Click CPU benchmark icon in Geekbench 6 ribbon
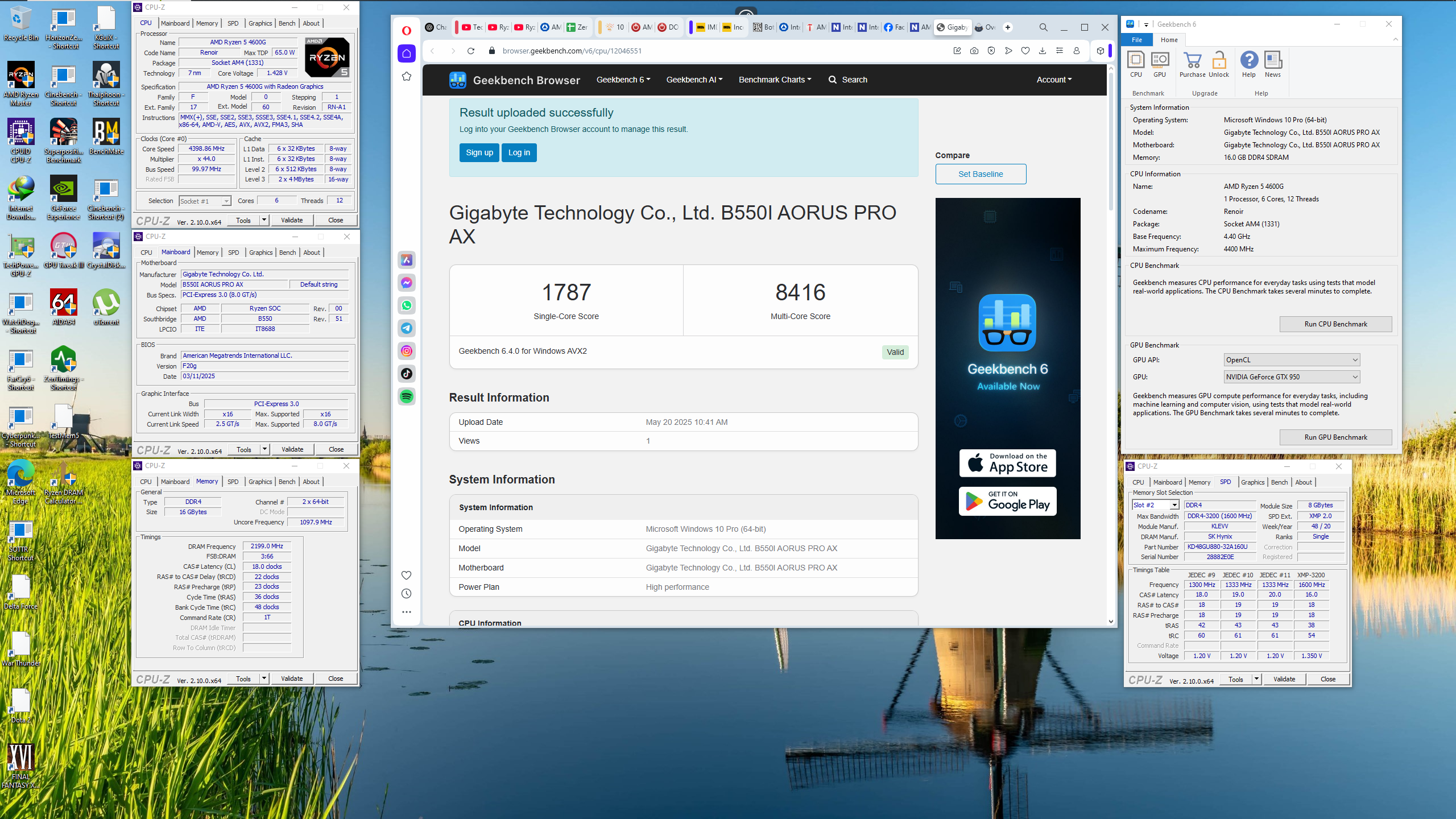This screenshot has height=819, width=1456. 1136,64
